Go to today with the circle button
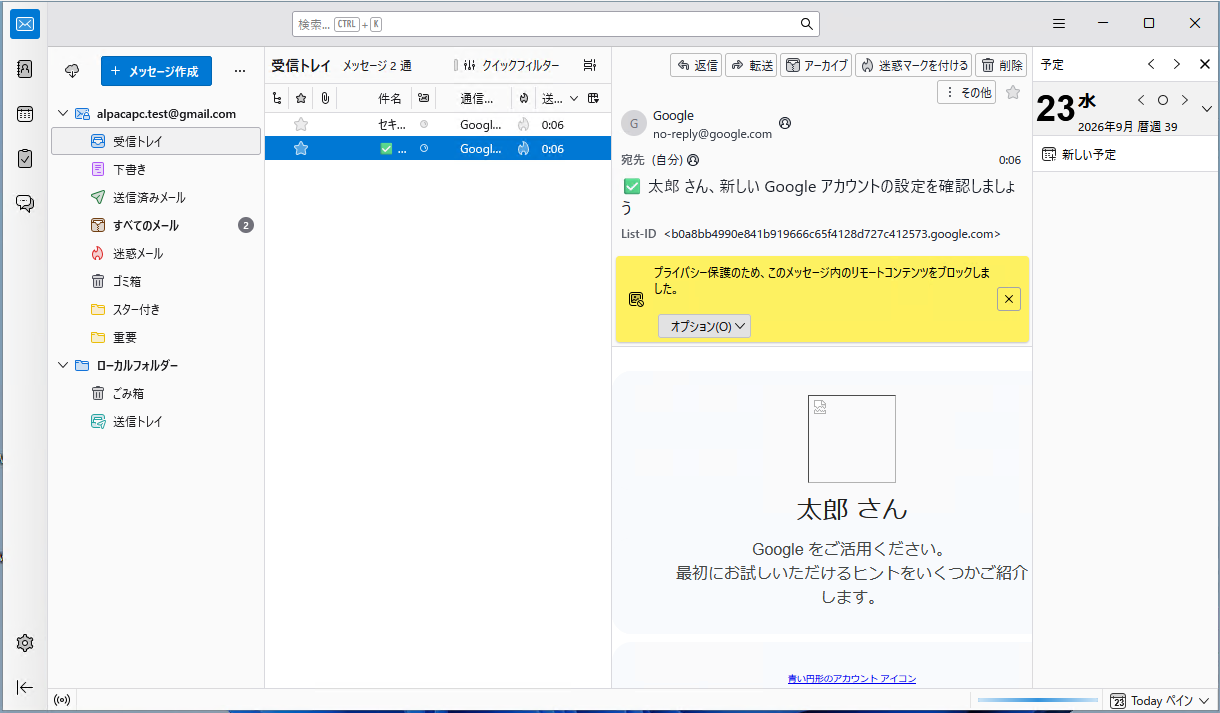Viewport: 1220px width, 713px height. tap(1163, 100)
